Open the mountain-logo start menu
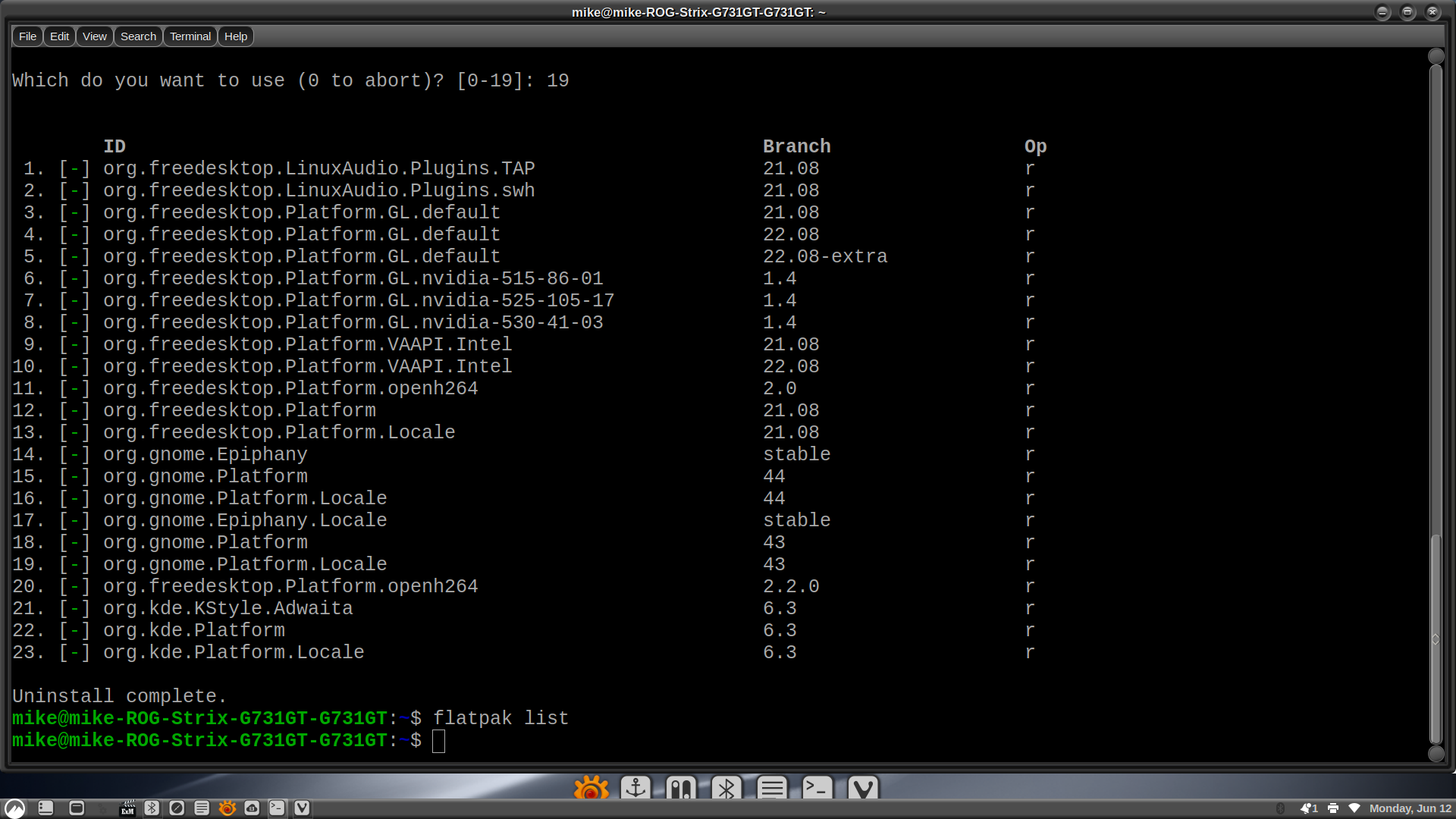 tap(15, 808)
